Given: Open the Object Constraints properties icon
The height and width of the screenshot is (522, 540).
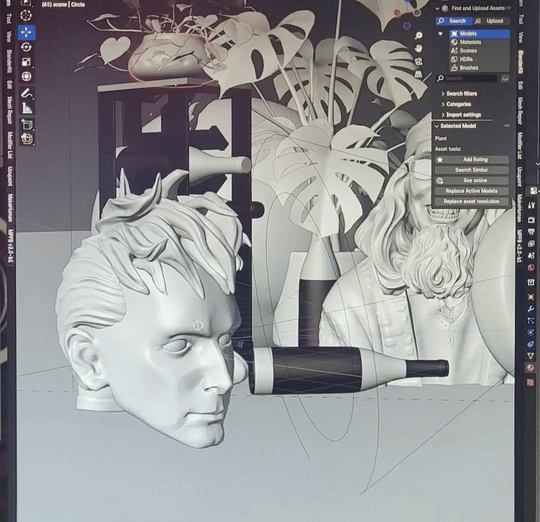Looking at the screenshot, I should 531,344.
